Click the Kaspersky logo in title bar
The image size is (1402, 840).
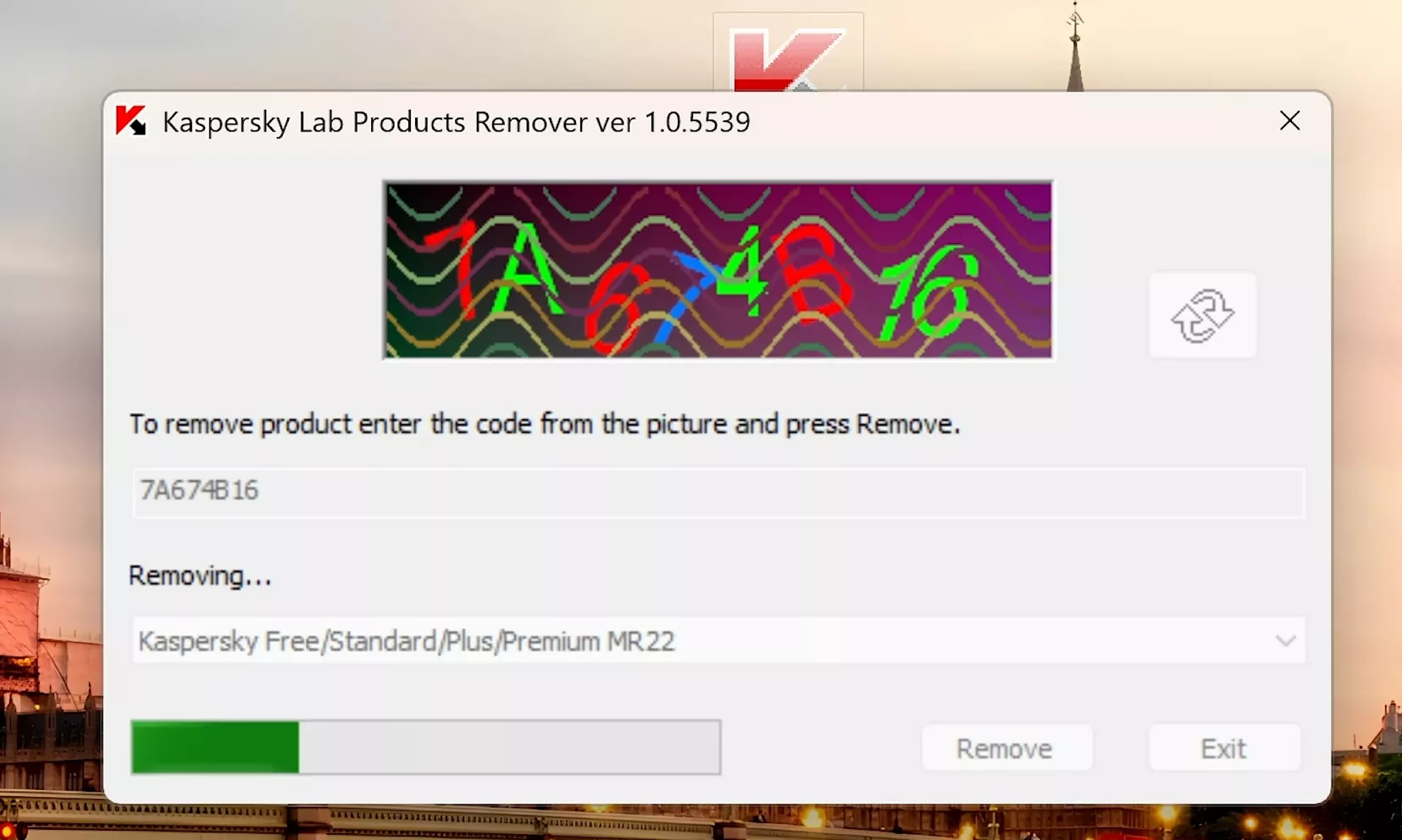(131, 121)
